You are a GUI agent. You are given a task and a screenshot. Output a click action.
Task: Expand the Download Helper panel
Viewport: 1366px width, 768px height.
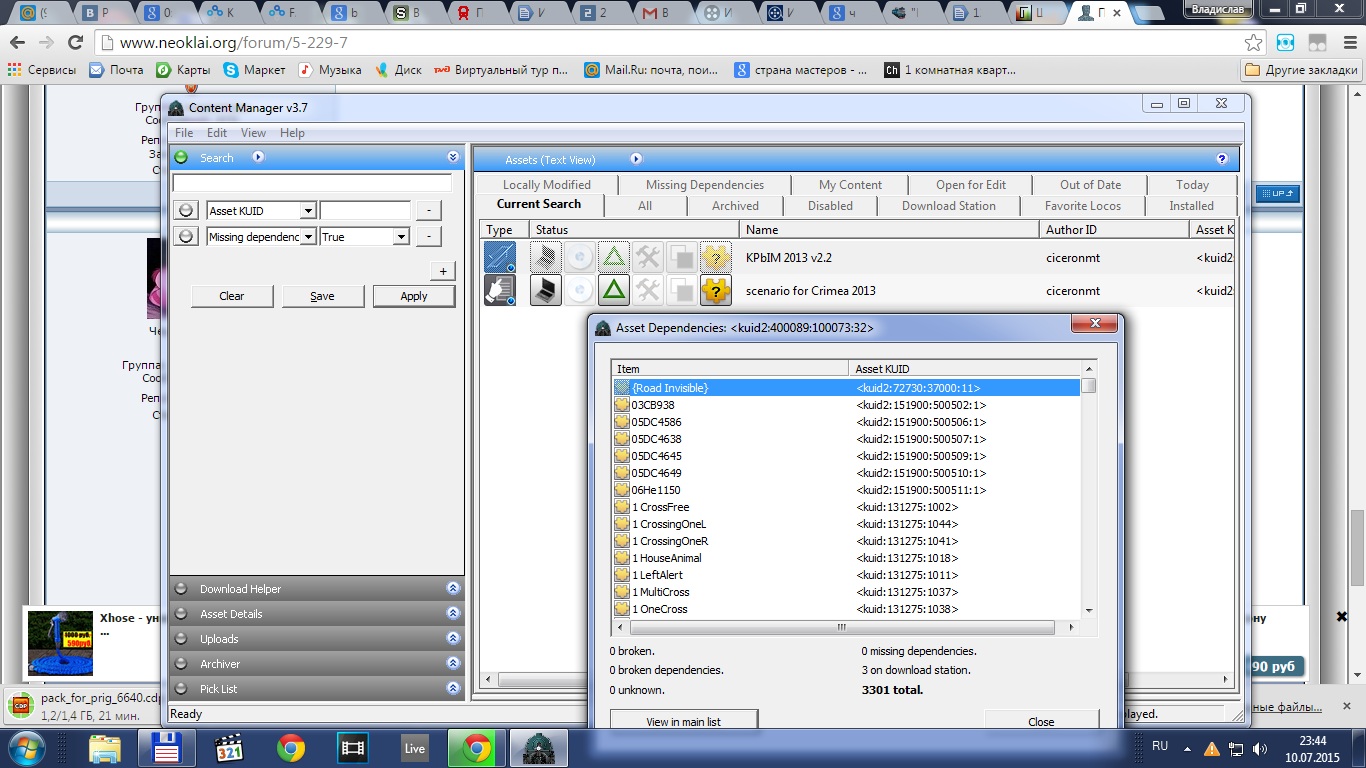pos(453,589)
